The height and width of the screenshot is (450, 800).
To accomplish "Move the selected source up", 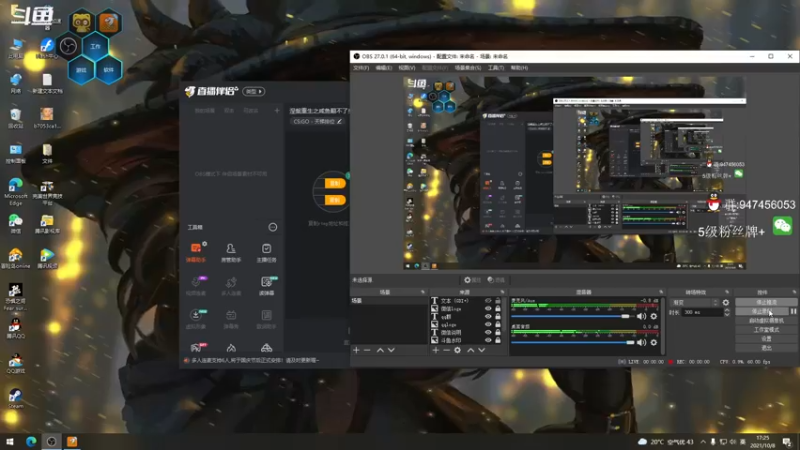I will pos(470,350).
